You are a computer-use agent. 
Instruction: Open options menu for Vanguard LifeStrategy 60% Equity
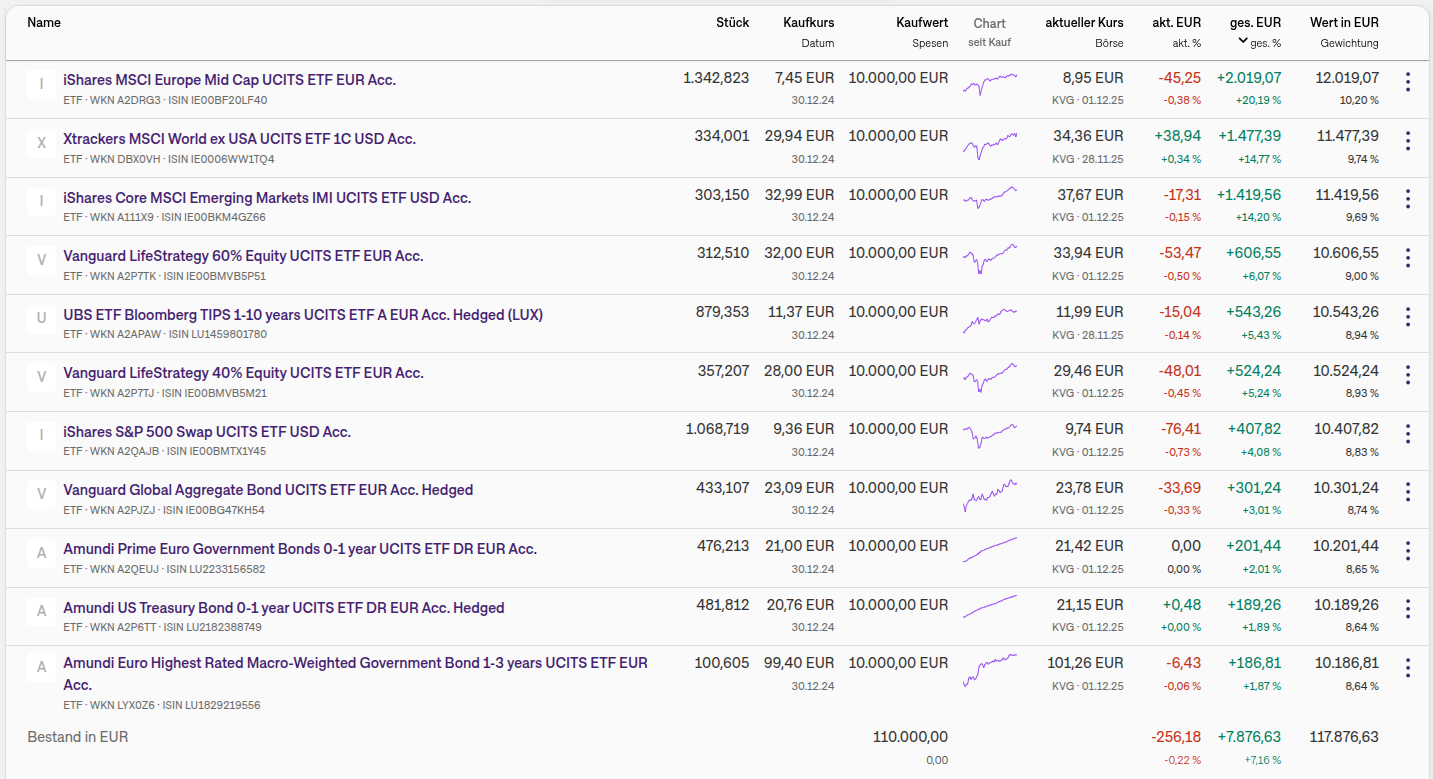point(1408,258)
